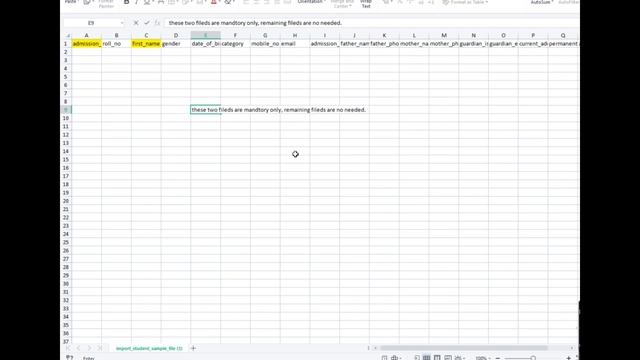Click the scrollbar's right arrow
The width and height of the screenshot is (640, 360).
pos(572,348)
